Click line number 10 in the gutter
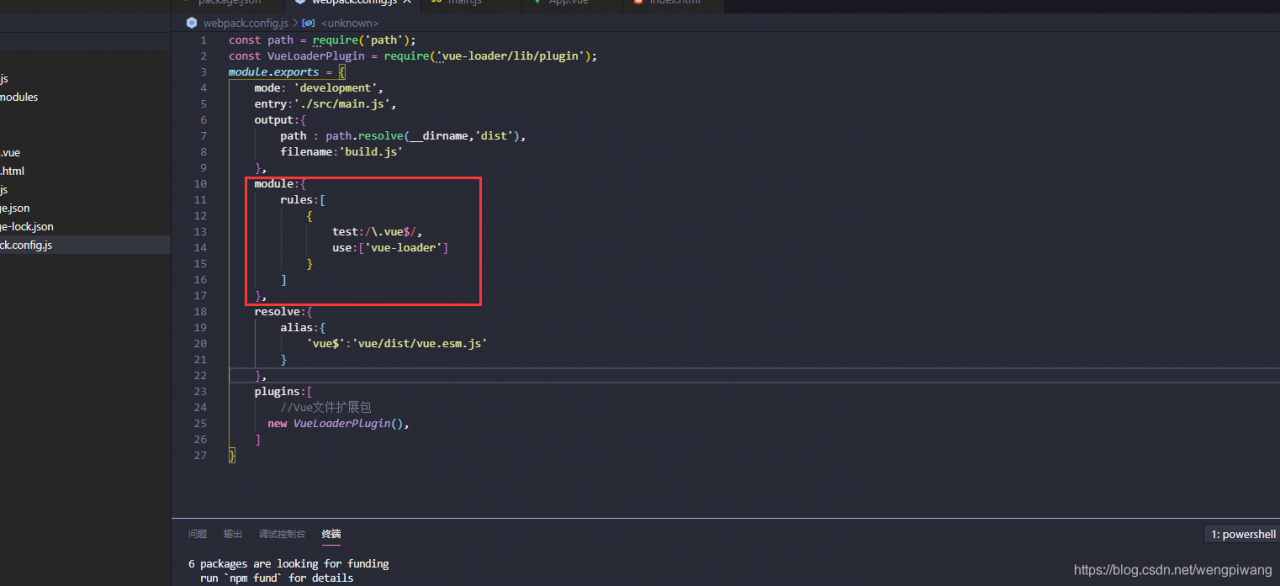The width and height of the screenshot is (1280, 586). pyautogui.click(x=201, y=184)
